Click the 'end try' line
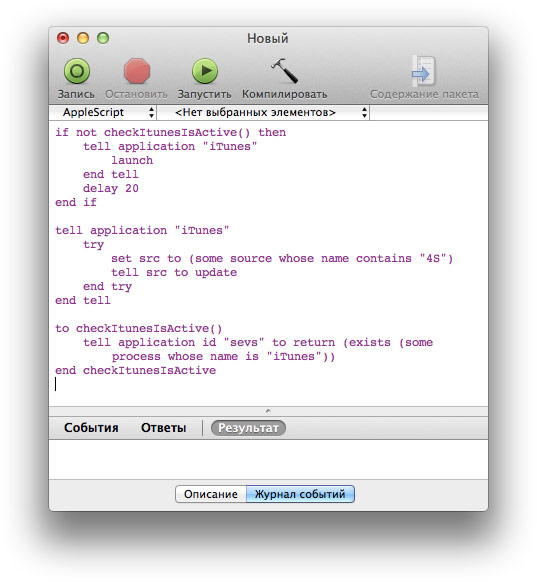The height and width of the screenshot is (582, 537). [107, 287]
